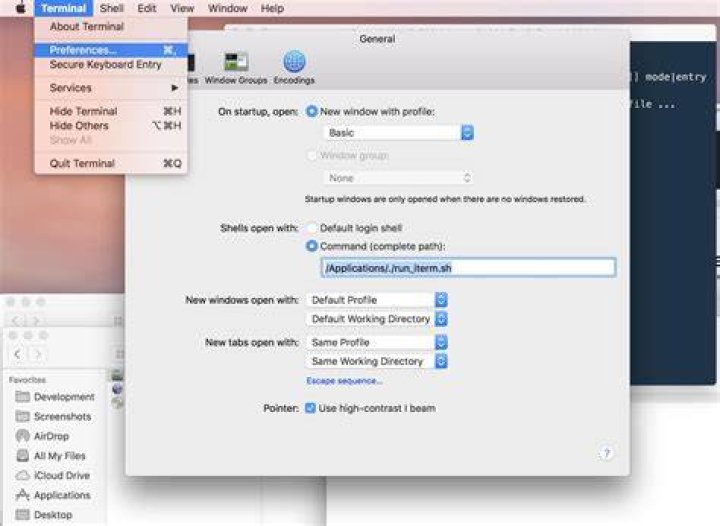Open the Same Profile dropdown
Screen dimensions: 720x526
[377, 342]
